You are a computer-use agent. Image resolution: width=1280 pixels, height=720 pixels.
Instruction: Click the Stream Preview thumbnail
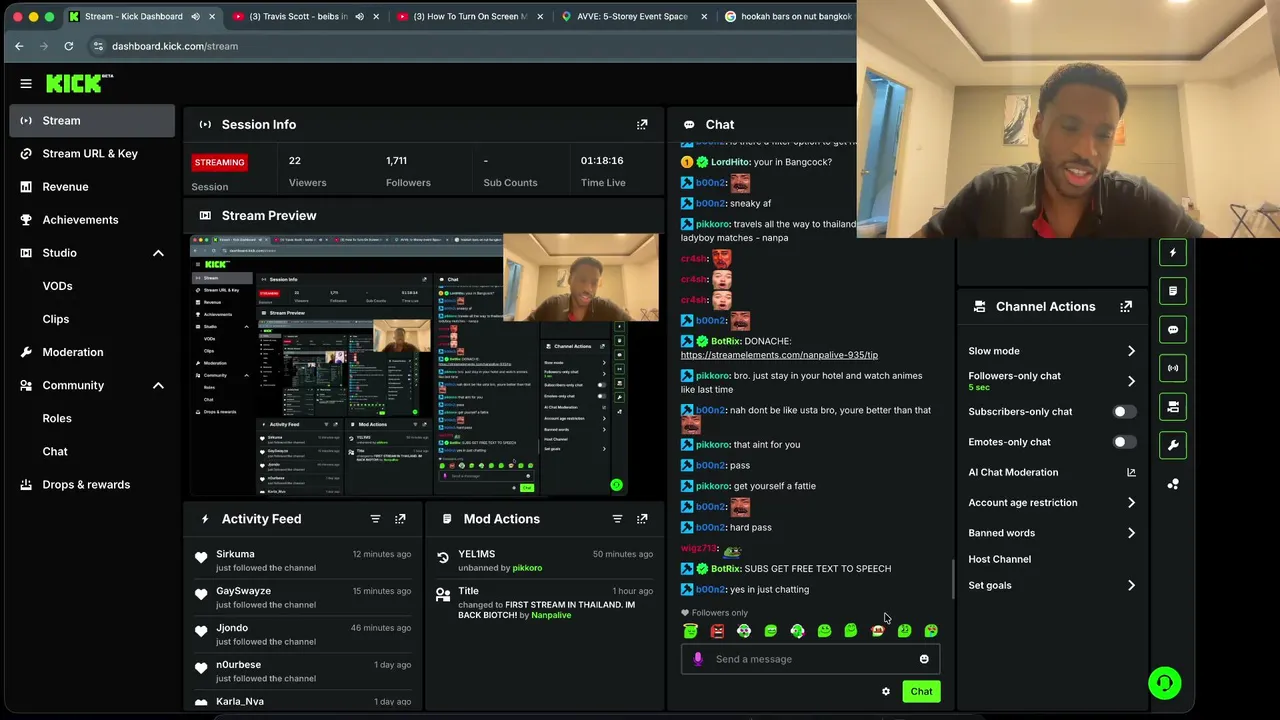tap(424, 365)
